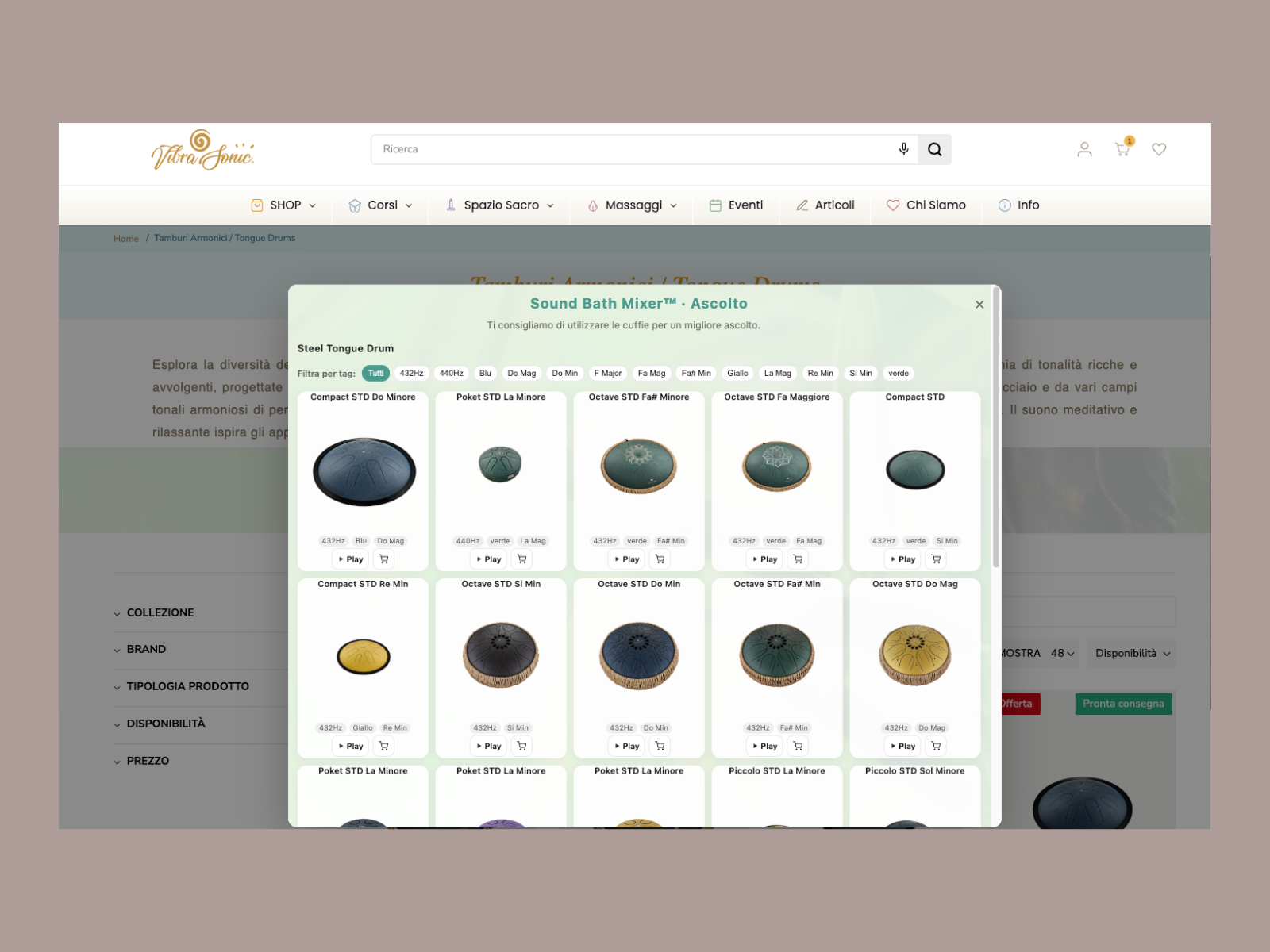
Task: Add Compact STD Re Min to cart
Action: 384,746
